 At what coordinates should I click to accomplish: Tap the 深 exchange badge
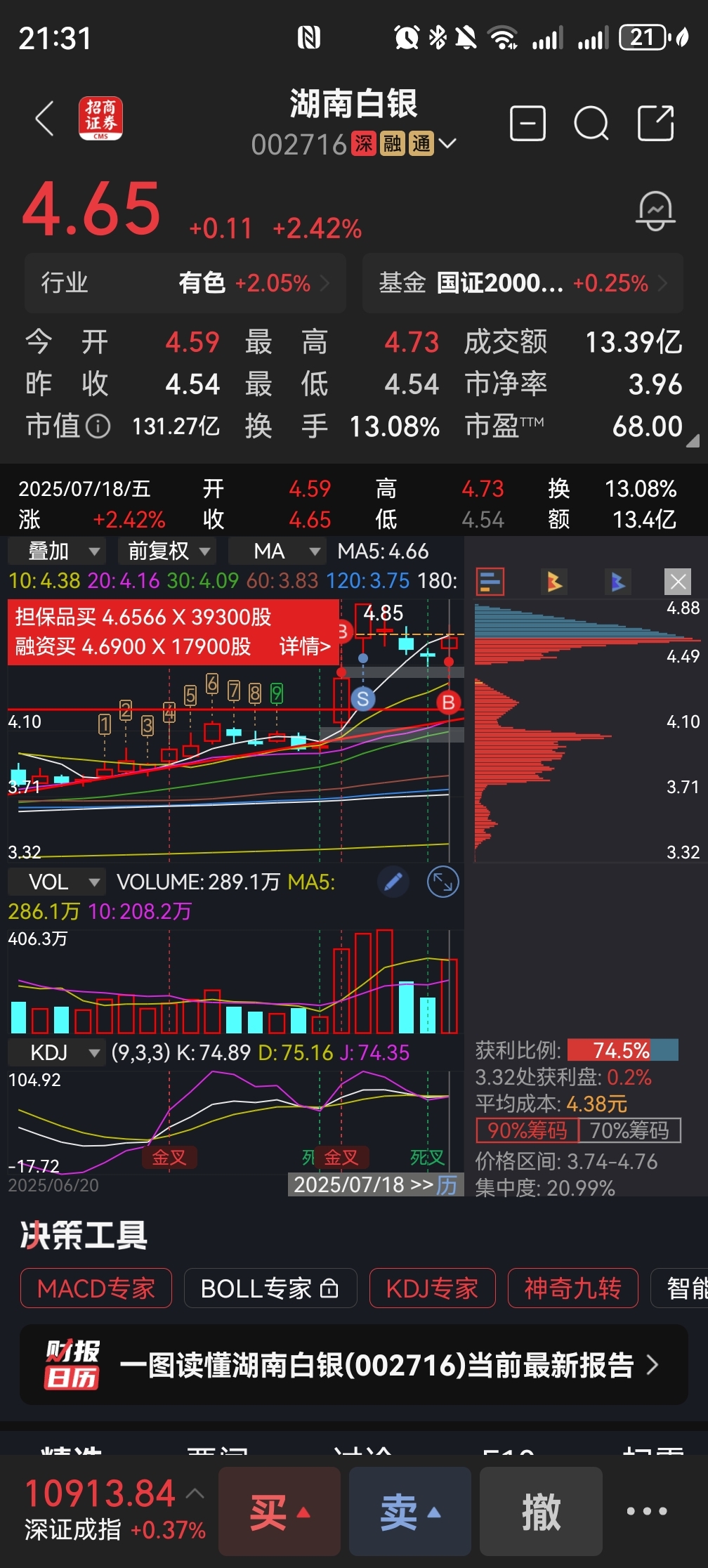click(364, 144)
